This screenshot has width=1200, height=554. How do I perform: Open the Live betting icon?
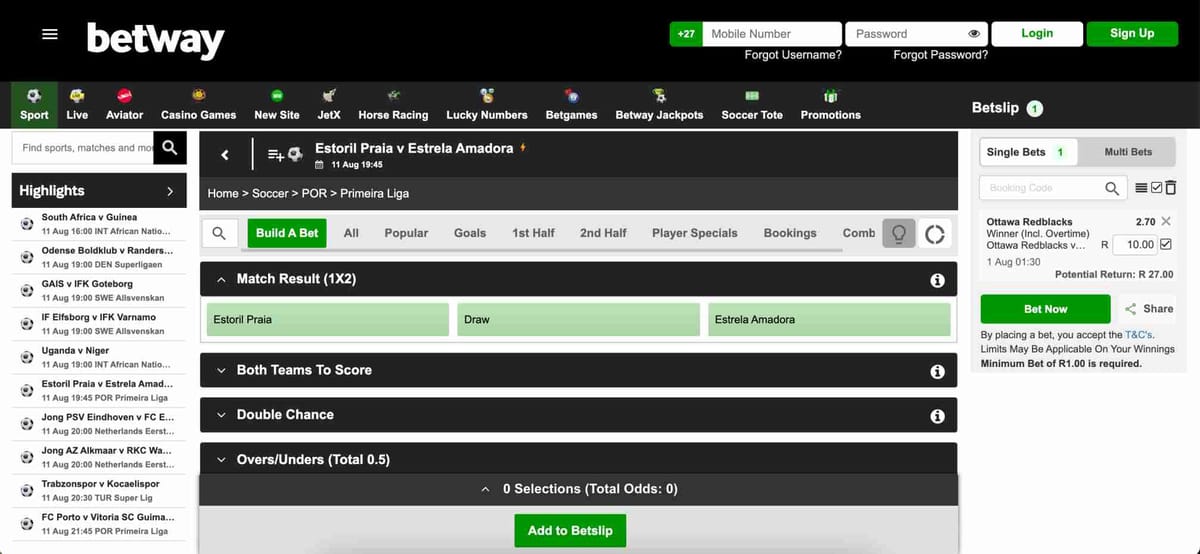tap(77, 96)
